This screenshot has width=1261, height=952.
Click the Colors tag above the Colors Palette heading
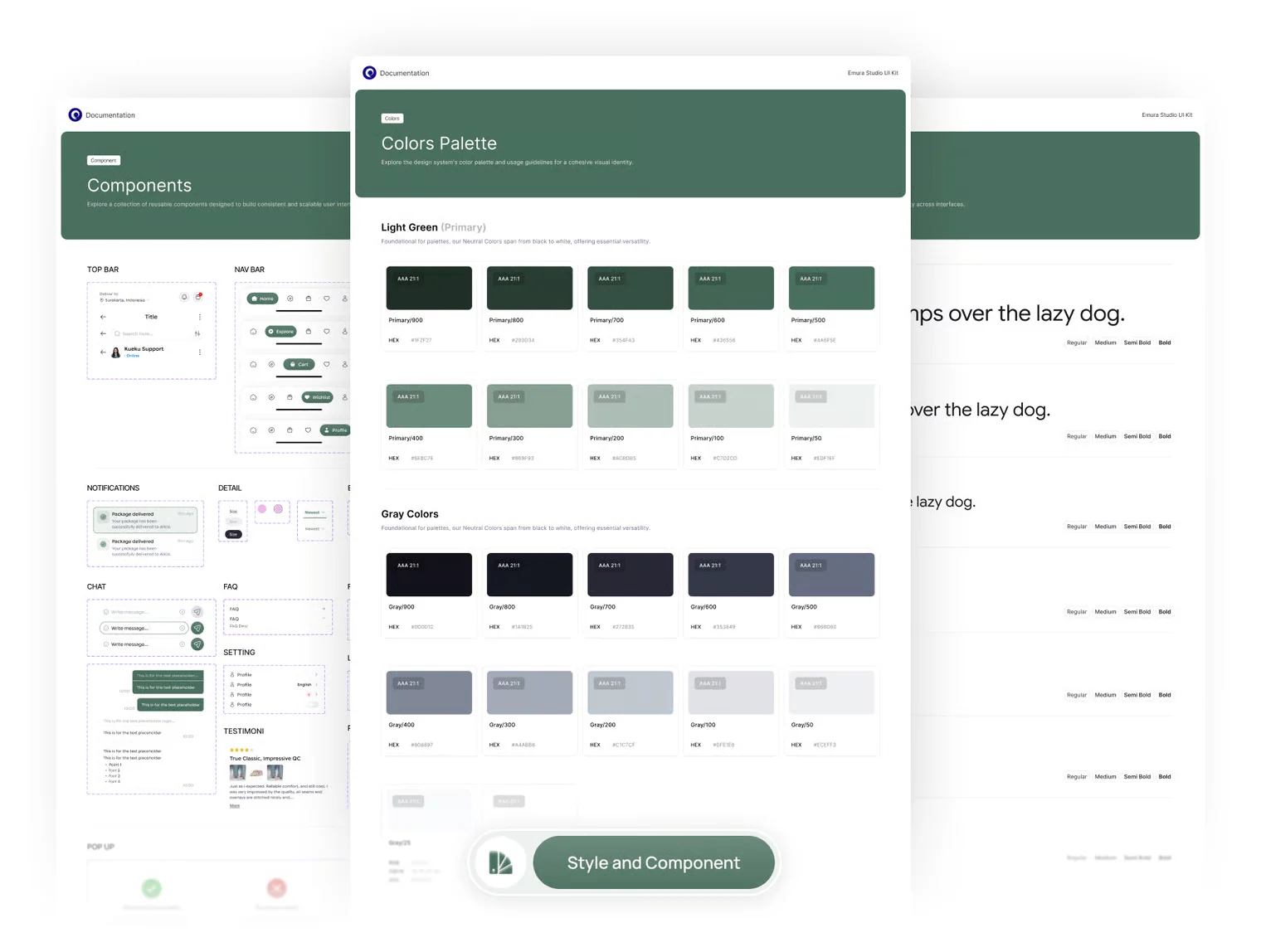(392, 119)
